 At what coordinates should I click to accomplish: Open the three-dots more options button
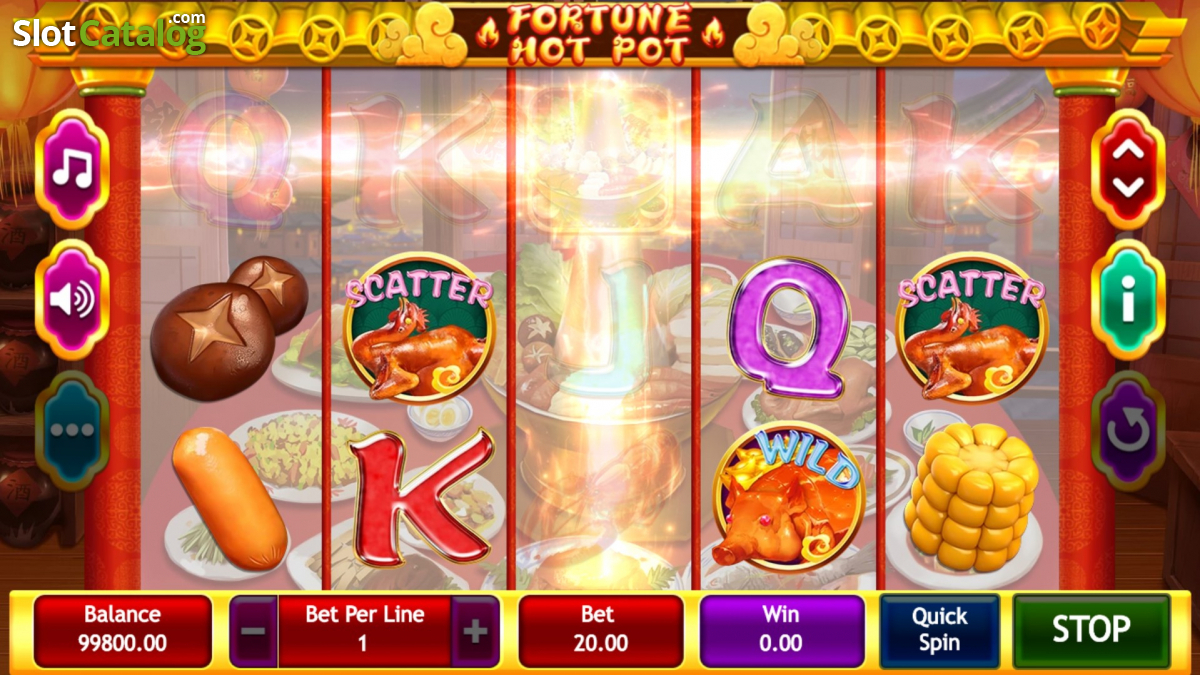[72, 431]
